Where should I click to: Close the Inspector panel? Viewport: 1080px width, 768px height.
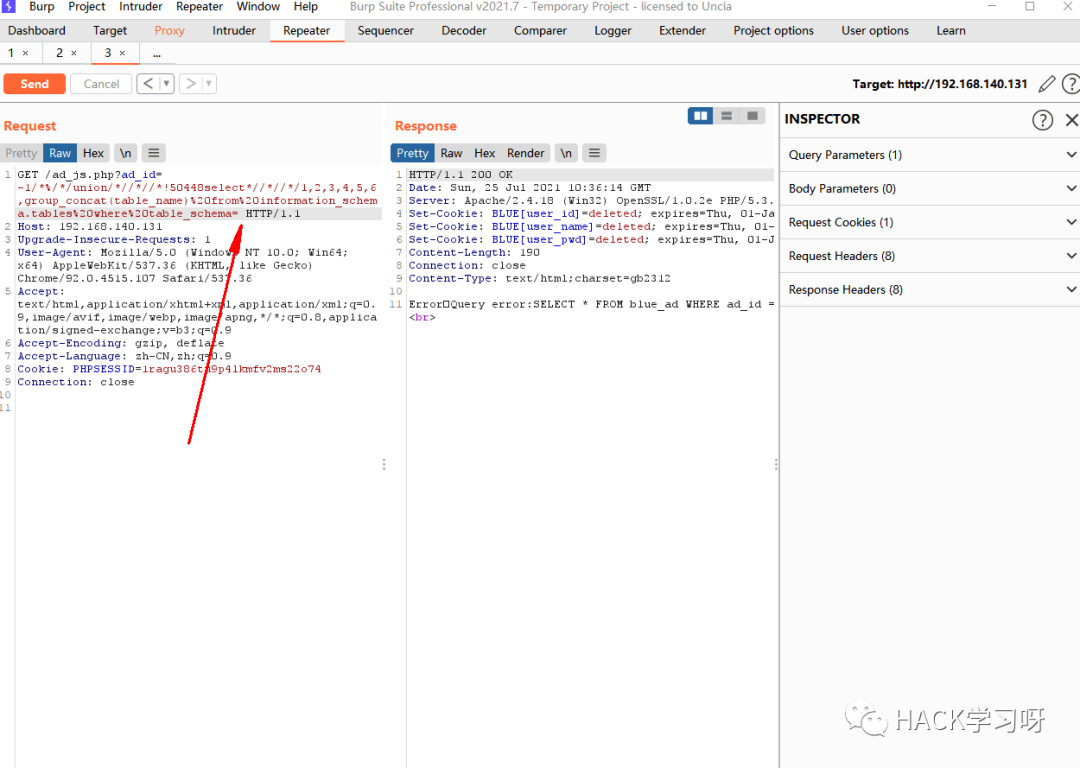pyautogui.click(x=1072, y=120)
